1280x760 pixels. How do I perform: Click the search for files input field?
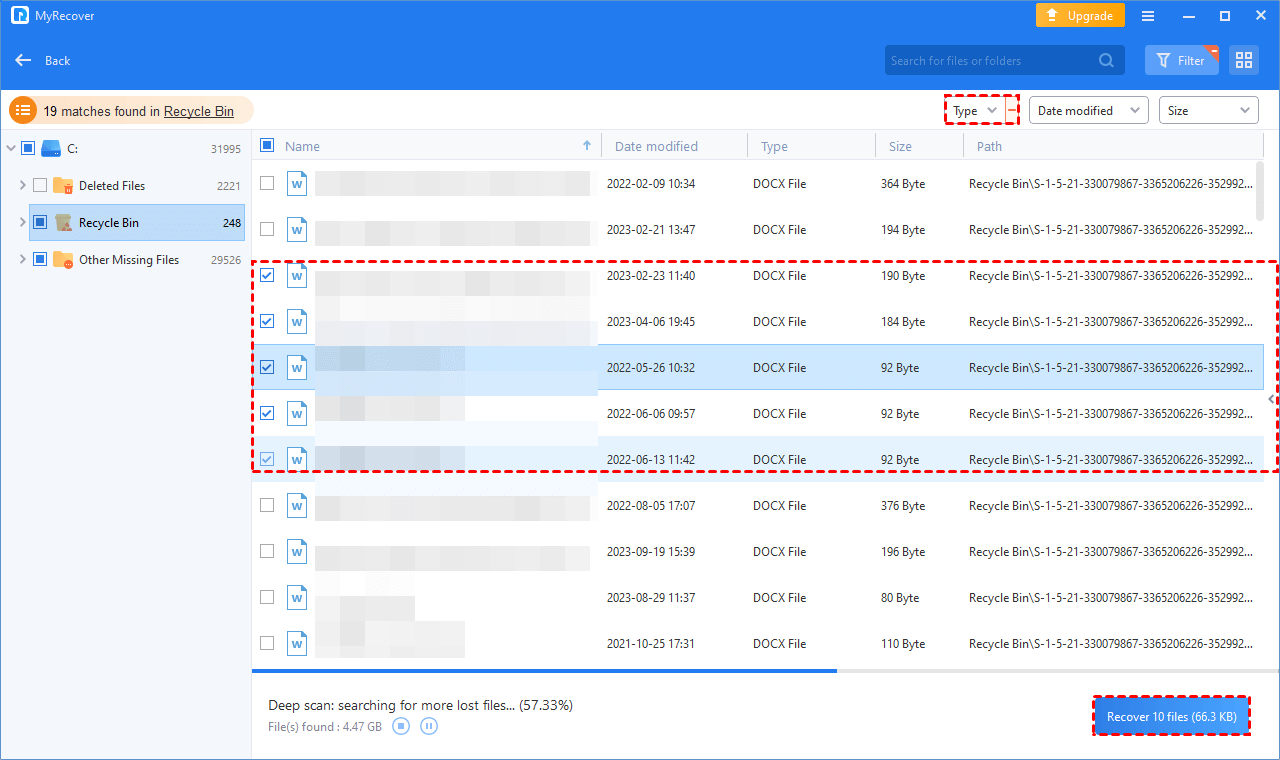point(990,60)
